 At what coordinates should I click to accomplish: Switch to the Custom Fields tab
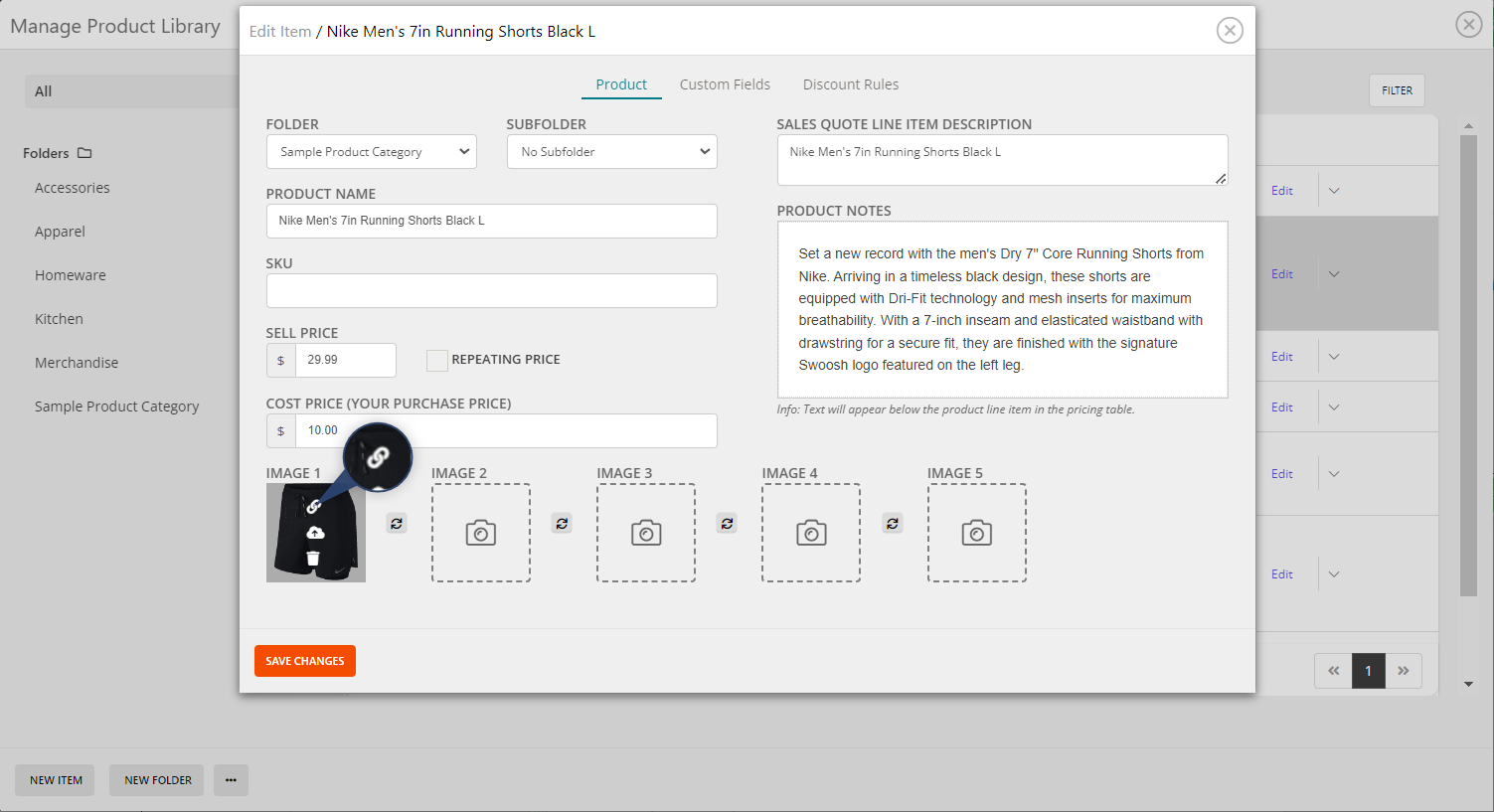[725, 84]
